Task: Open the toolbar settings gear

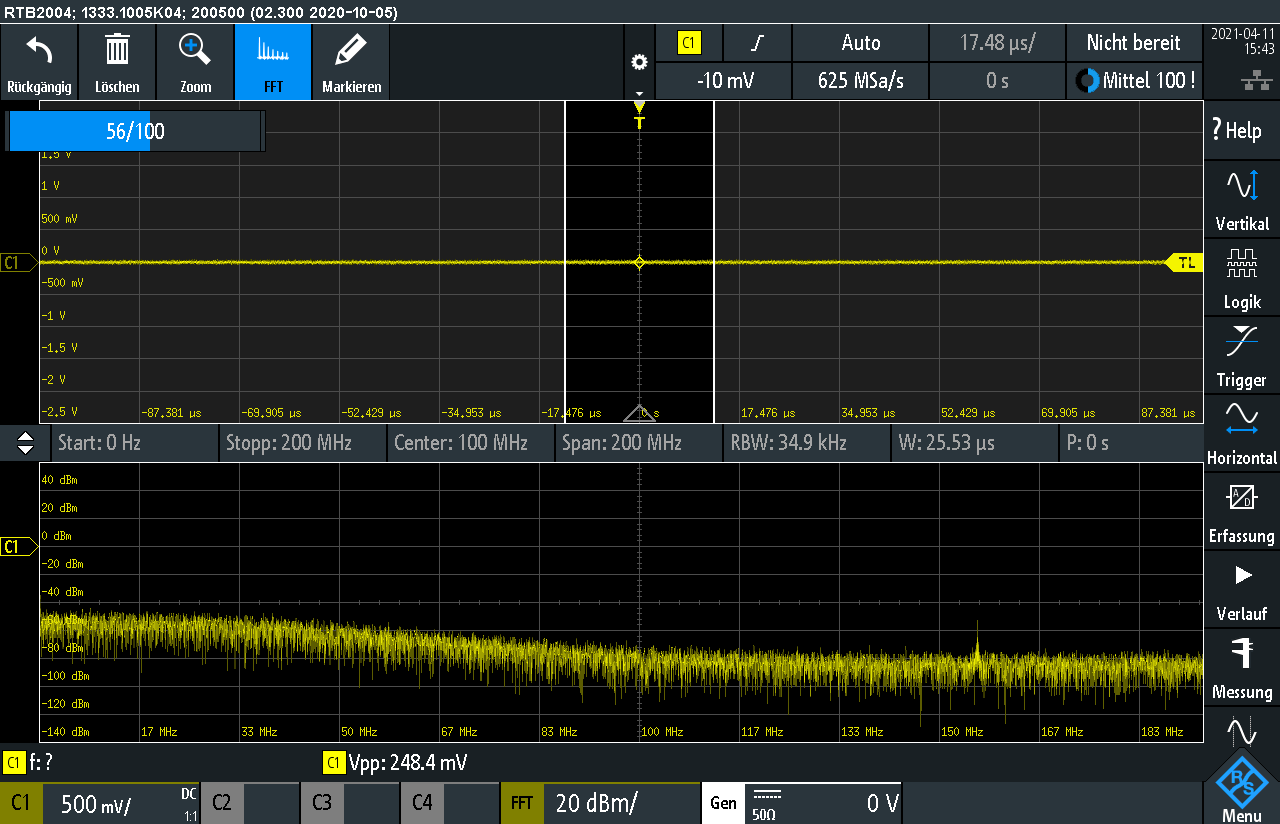Action: [x=639, y=62]
